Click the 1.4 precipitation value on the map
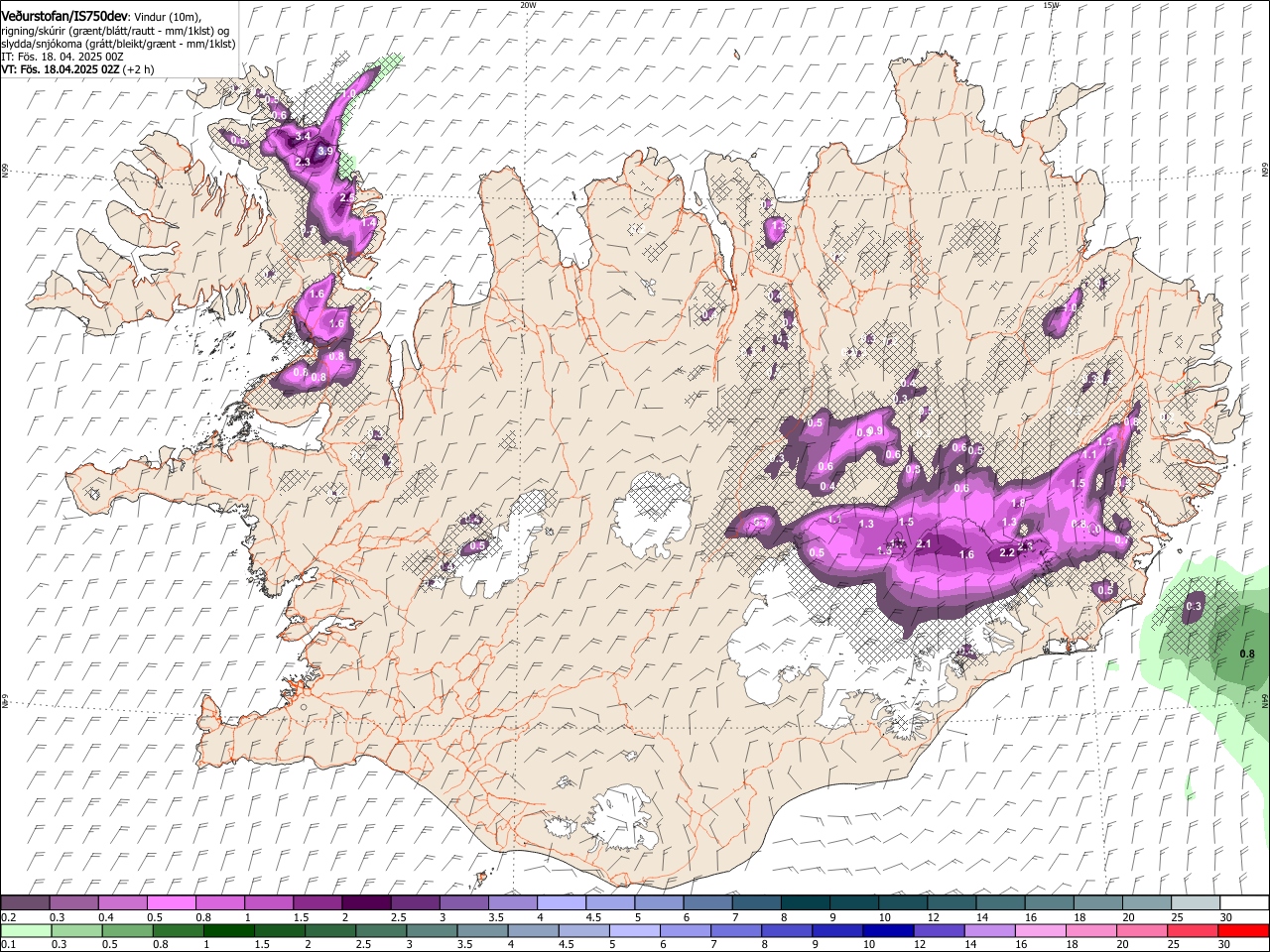The width and height of the screenshot is (1270, 952). 368,223
